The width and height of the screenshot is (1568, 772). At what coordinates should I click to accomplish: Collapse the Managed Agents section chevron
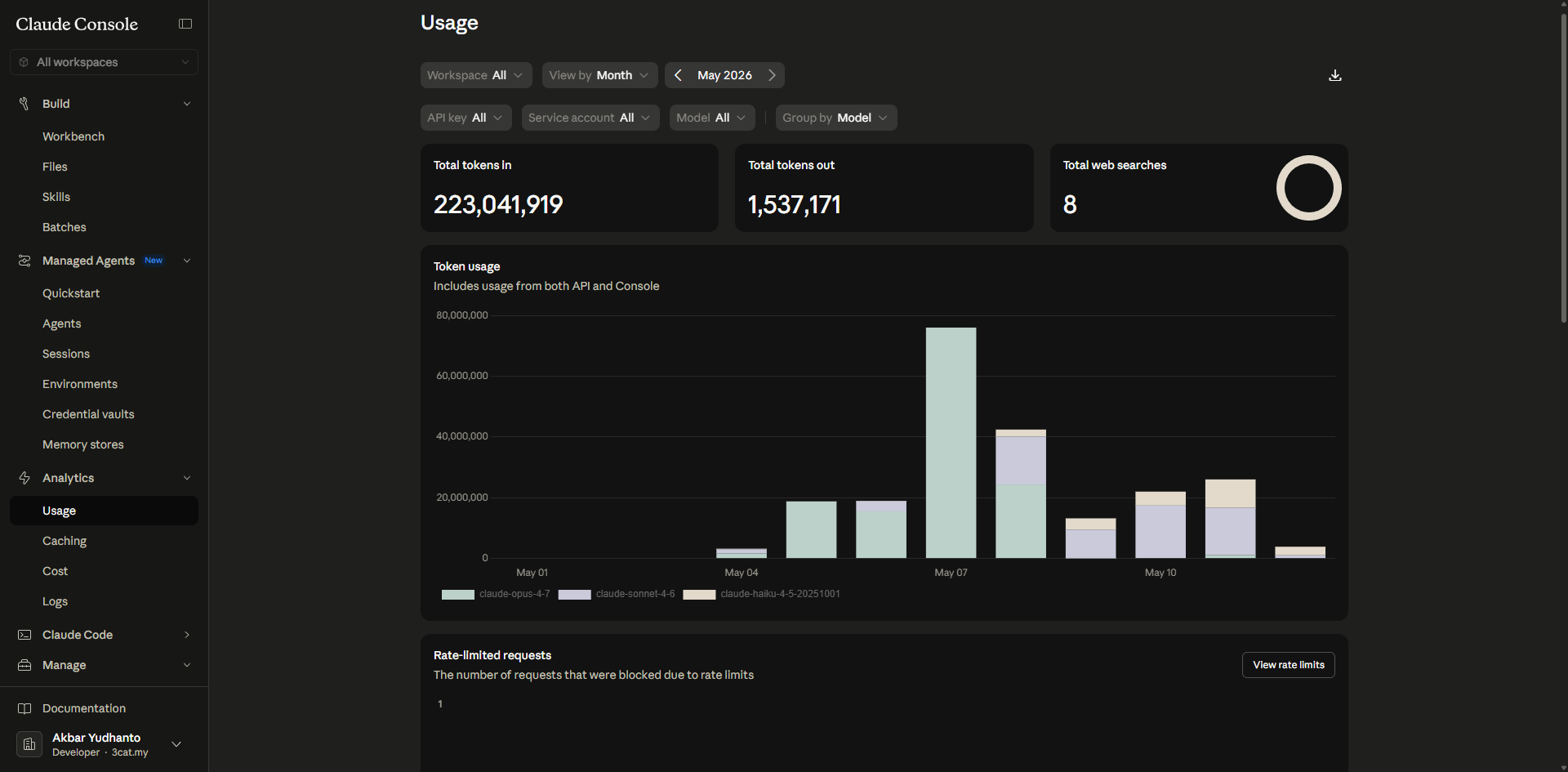[187, 261]
